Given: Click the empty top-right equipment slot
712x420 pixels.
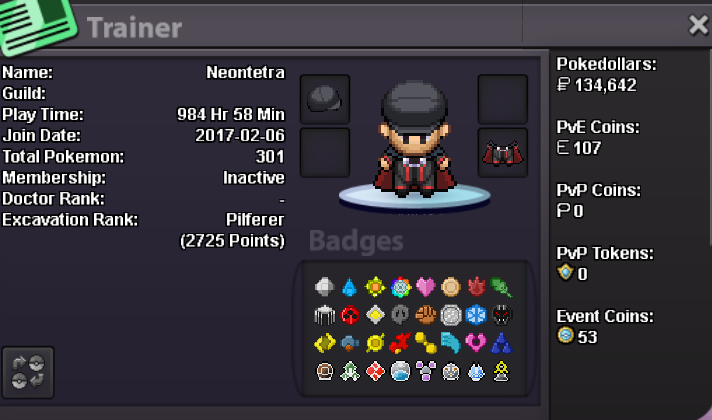Looking at the screenshot, I should point(503,99).
